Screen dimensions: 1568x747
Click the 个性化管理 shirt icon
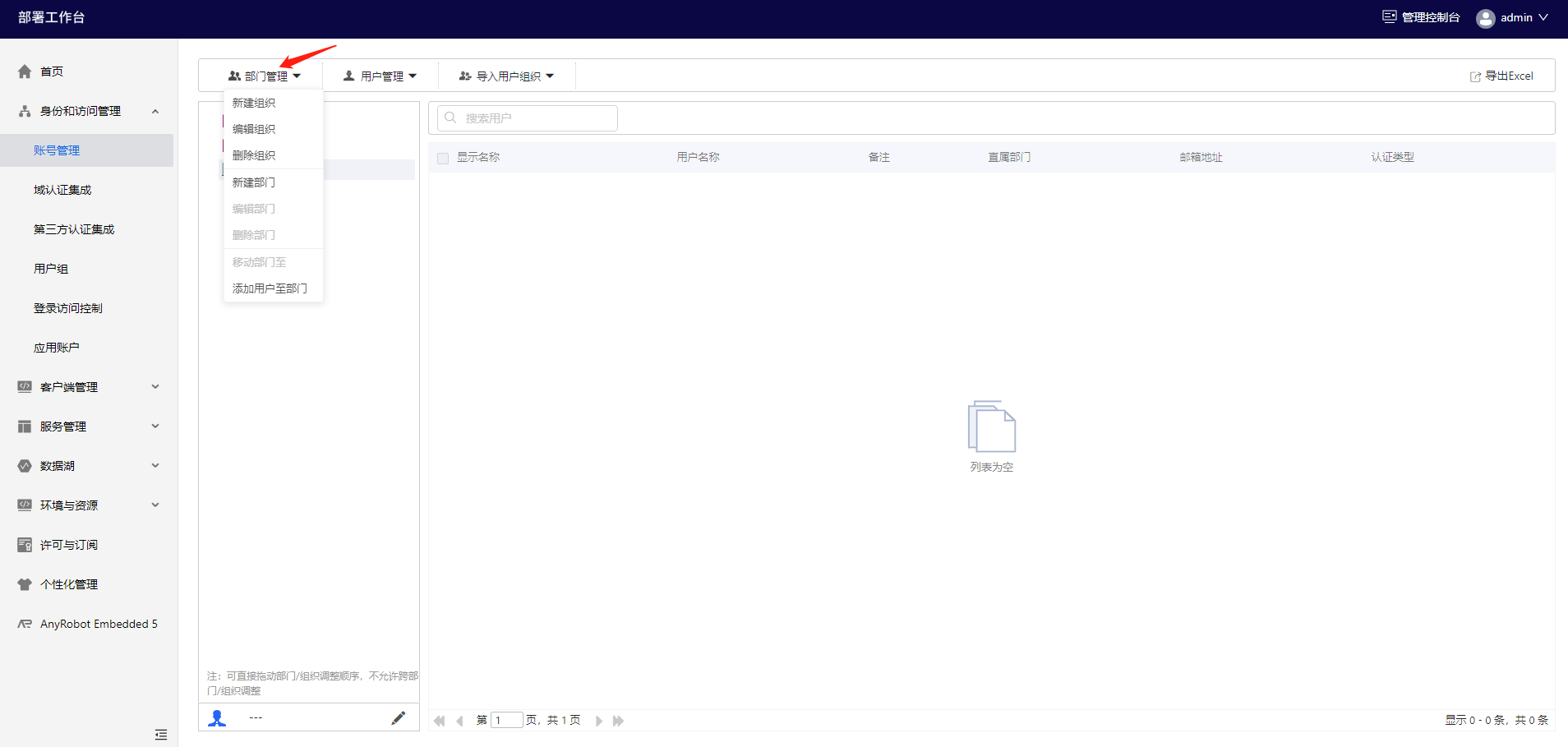(25, 584)
